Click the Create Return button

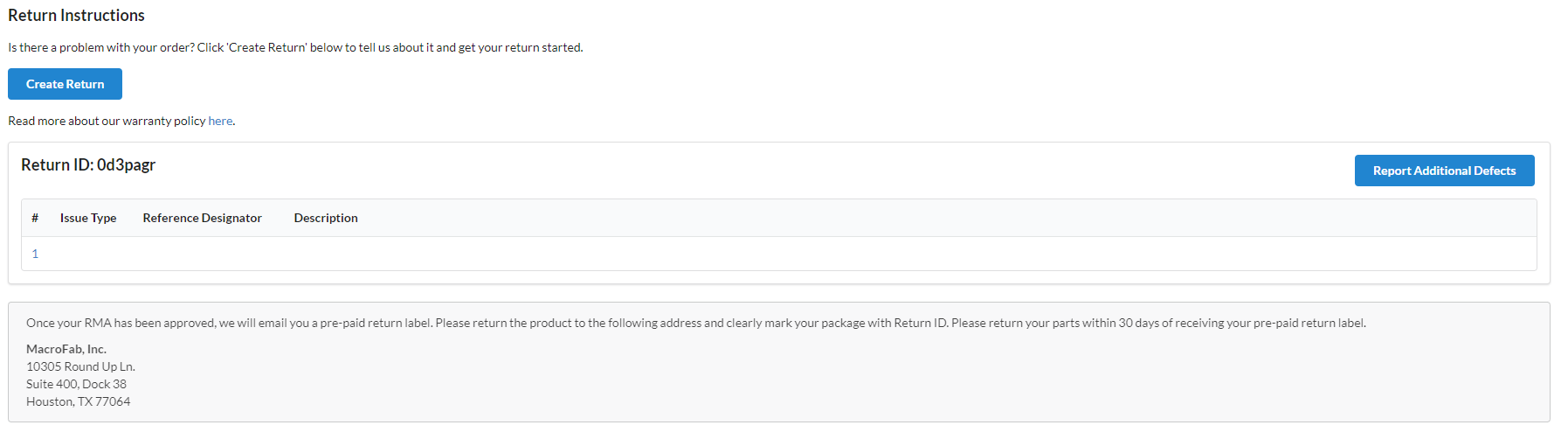point(65,84)
